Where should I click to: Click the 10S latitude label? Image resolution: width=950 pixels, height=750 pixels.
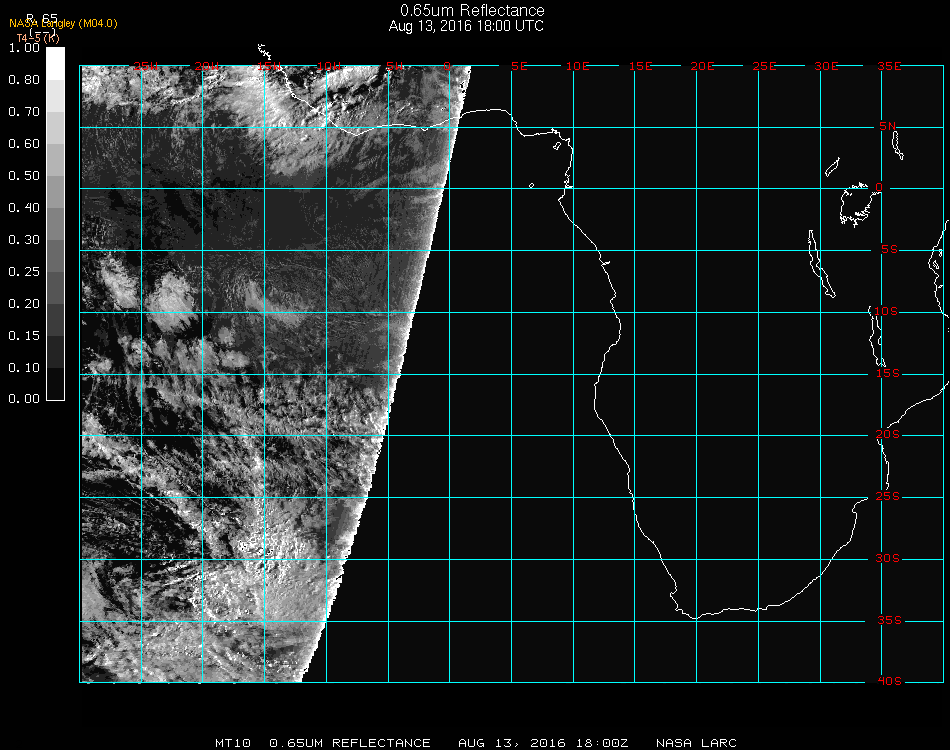886,311
